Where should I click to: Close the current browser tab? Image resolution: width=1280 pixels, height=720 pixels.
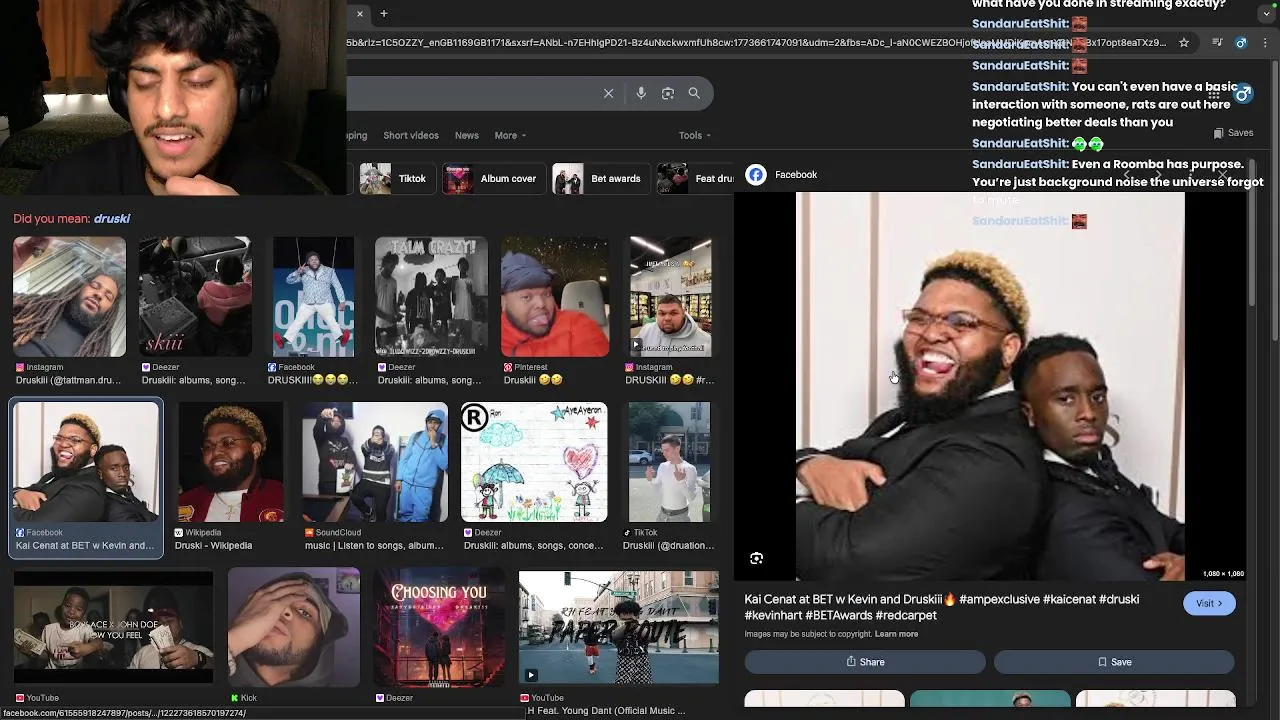click(x=360, y=14)
